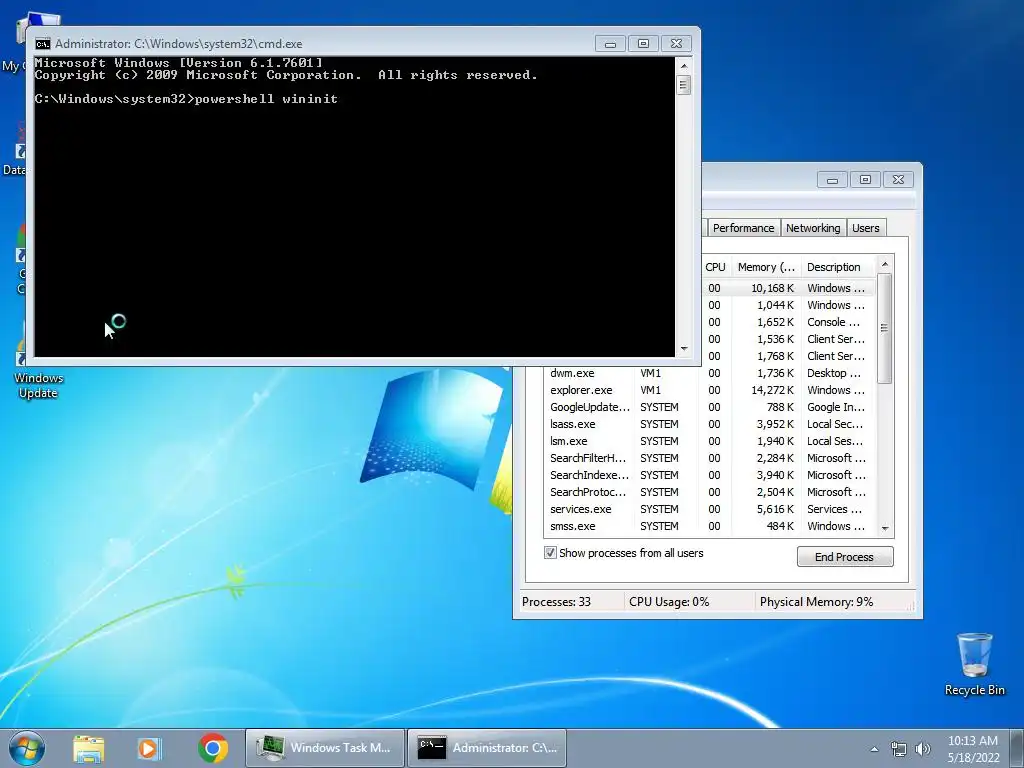This screenshot has width=1024, height=768.
Task: Launch Windows Media Player from the taskbar
Action: coord(150,748)
